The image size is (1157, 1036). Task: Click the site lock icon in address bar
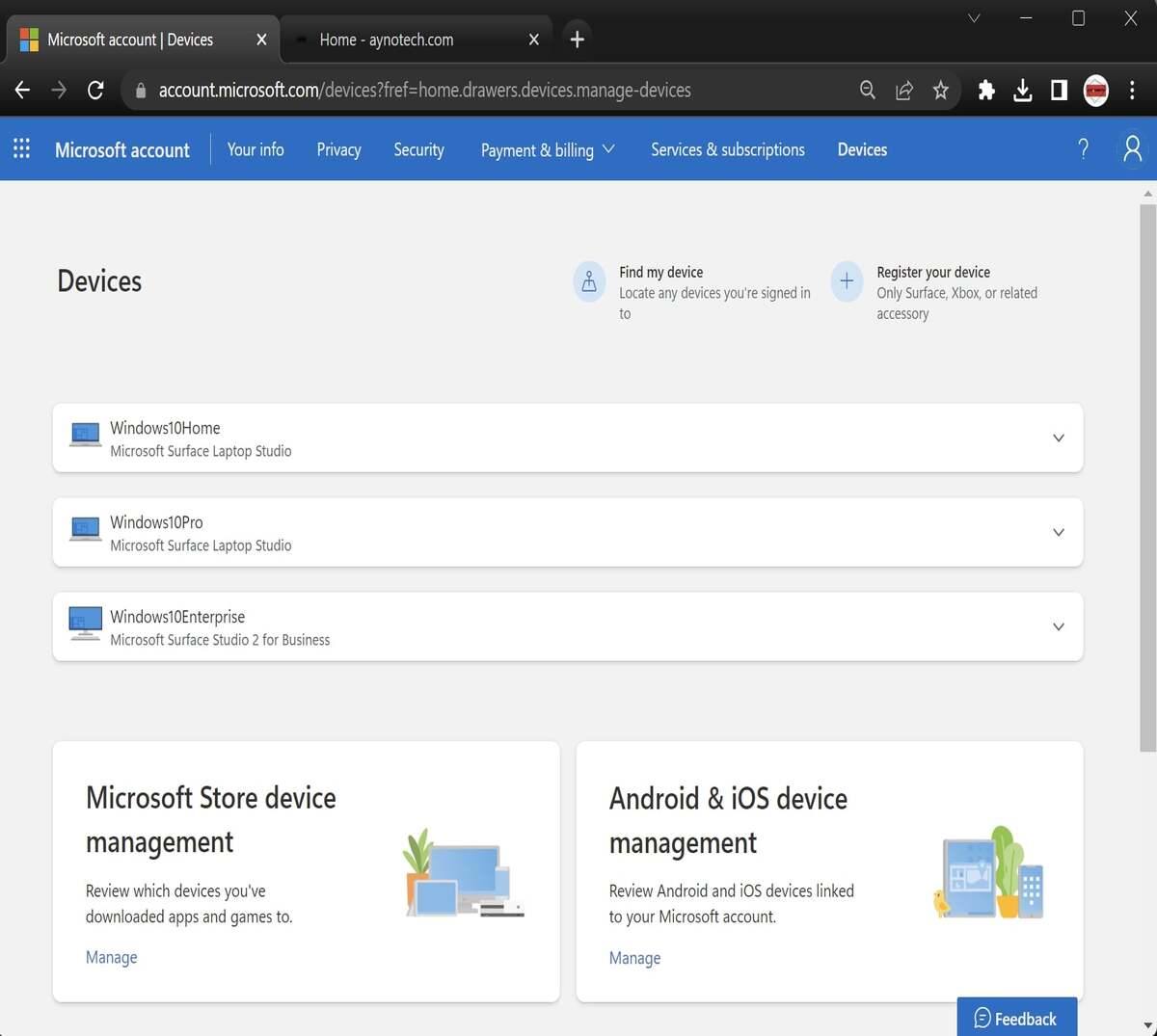coord(141,90)
